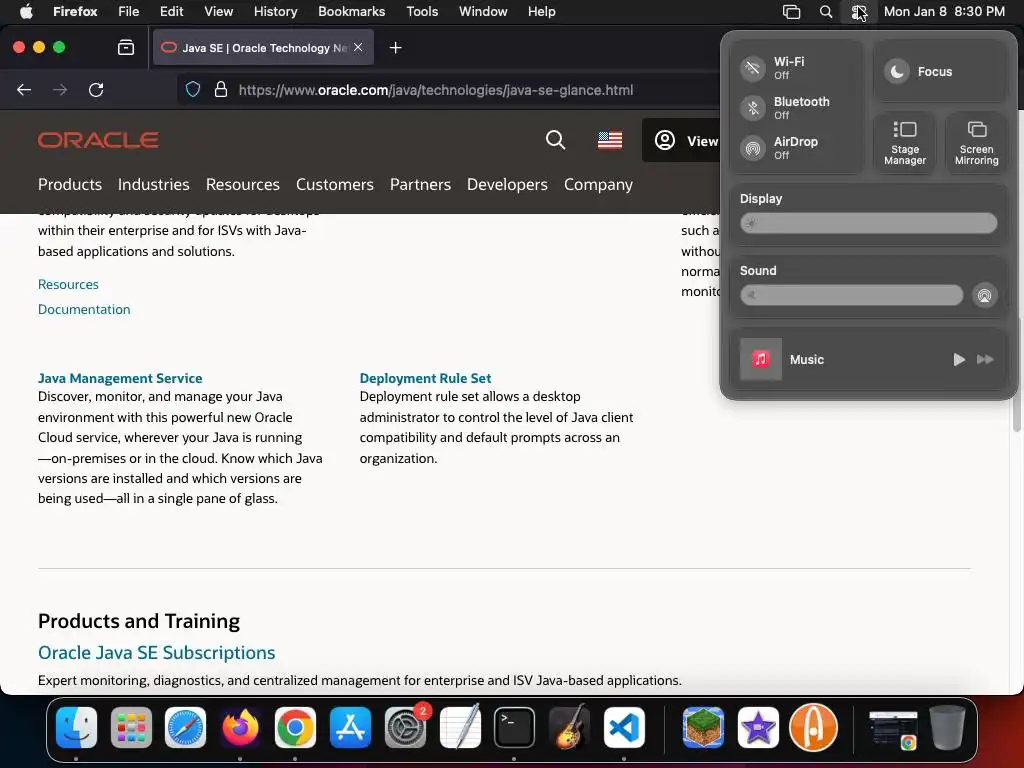Open the Industries navigation menu
This screenshot has height=768, width=1024.
153,185
